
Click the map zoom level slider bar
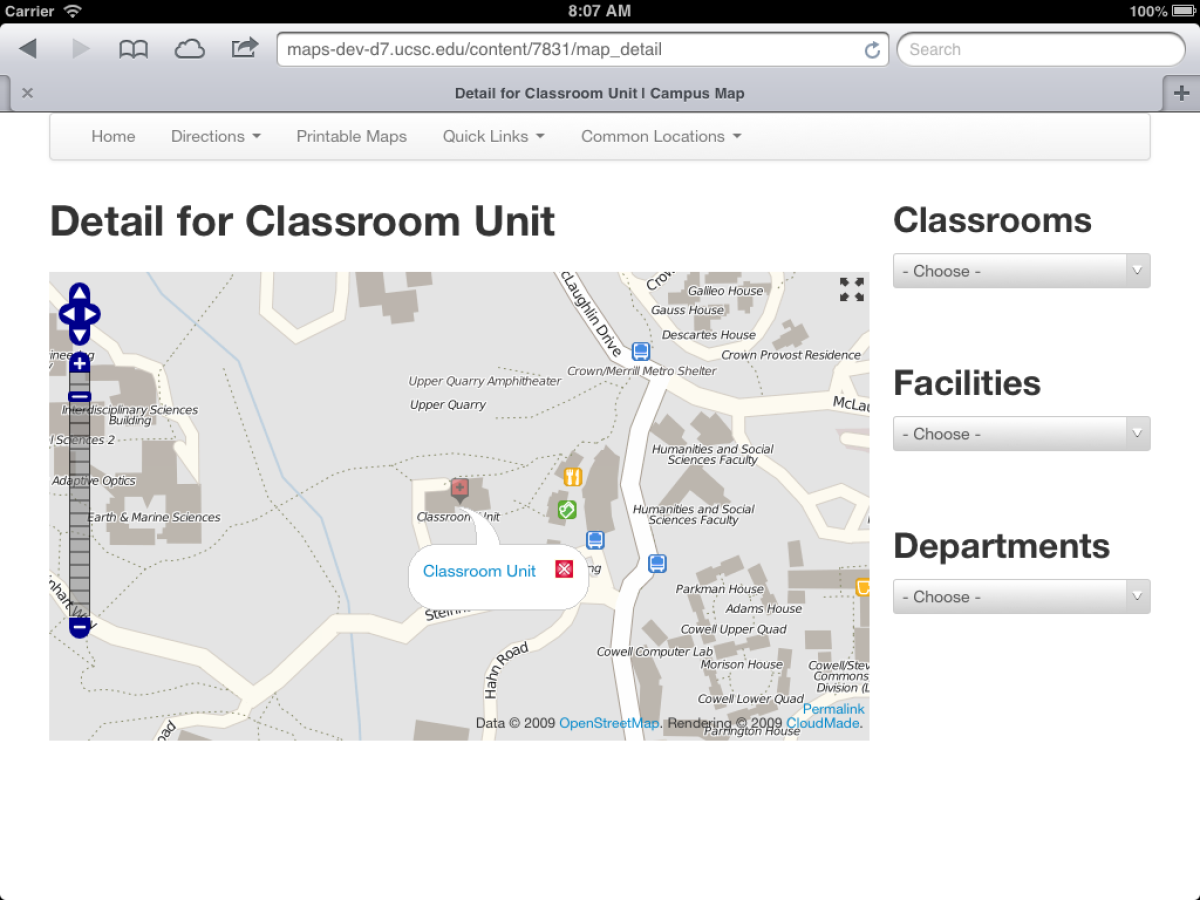click(80, 500)
